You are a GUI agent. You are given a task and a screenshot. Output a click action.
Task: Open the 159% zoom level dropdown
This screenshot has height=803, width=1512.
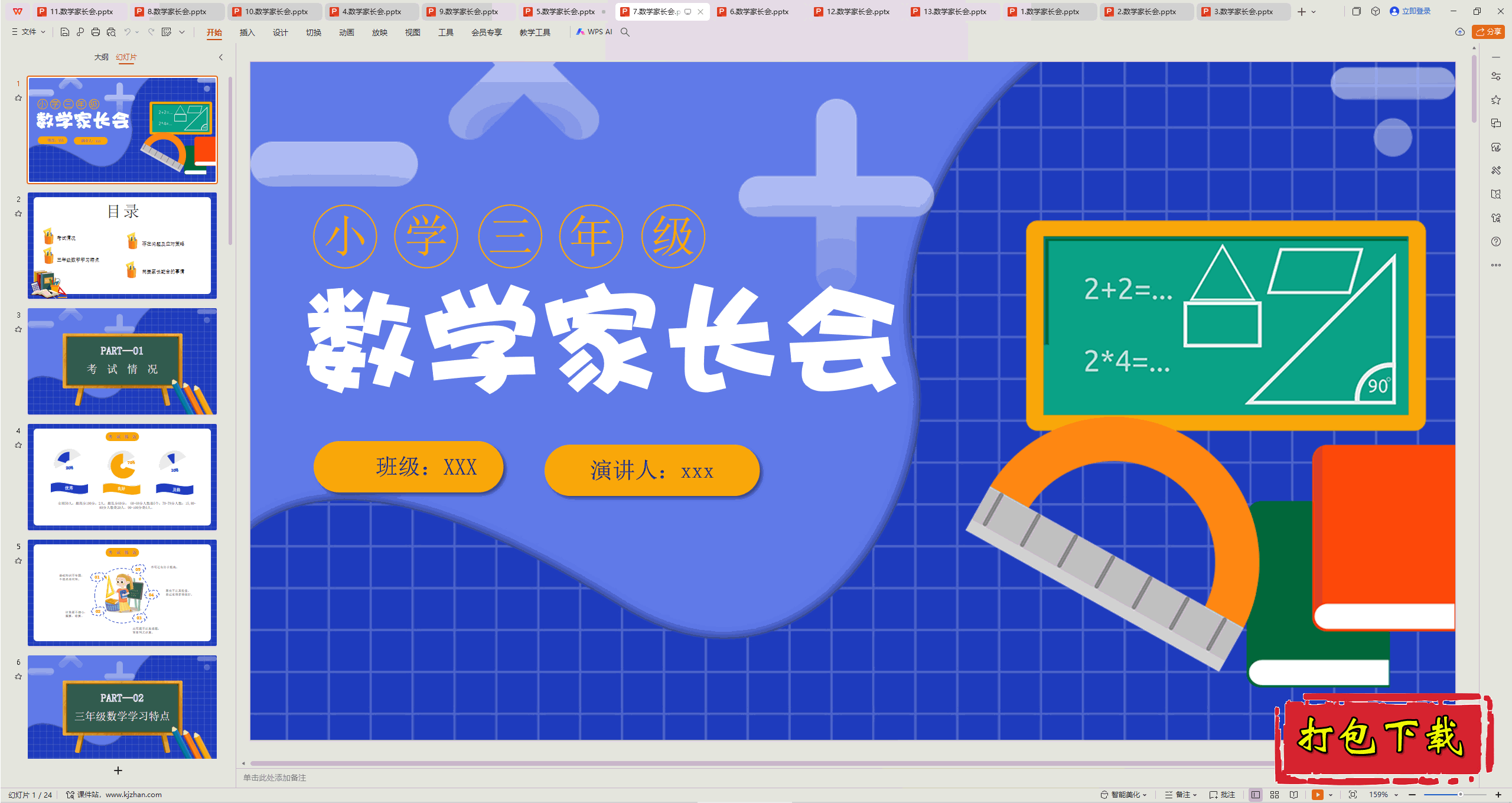tap(1383, 795)
